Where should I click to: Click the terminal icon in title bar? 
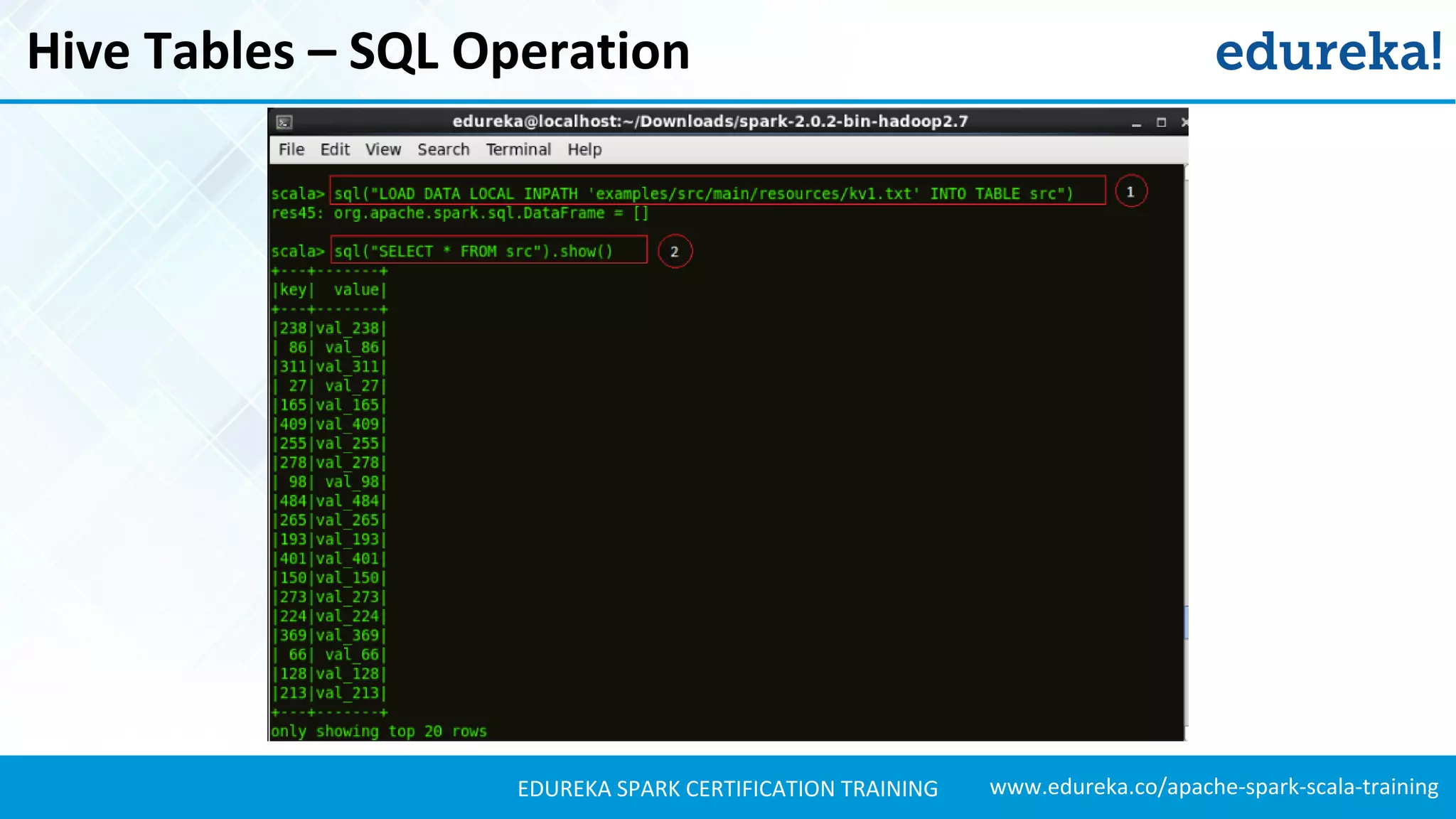284,122
